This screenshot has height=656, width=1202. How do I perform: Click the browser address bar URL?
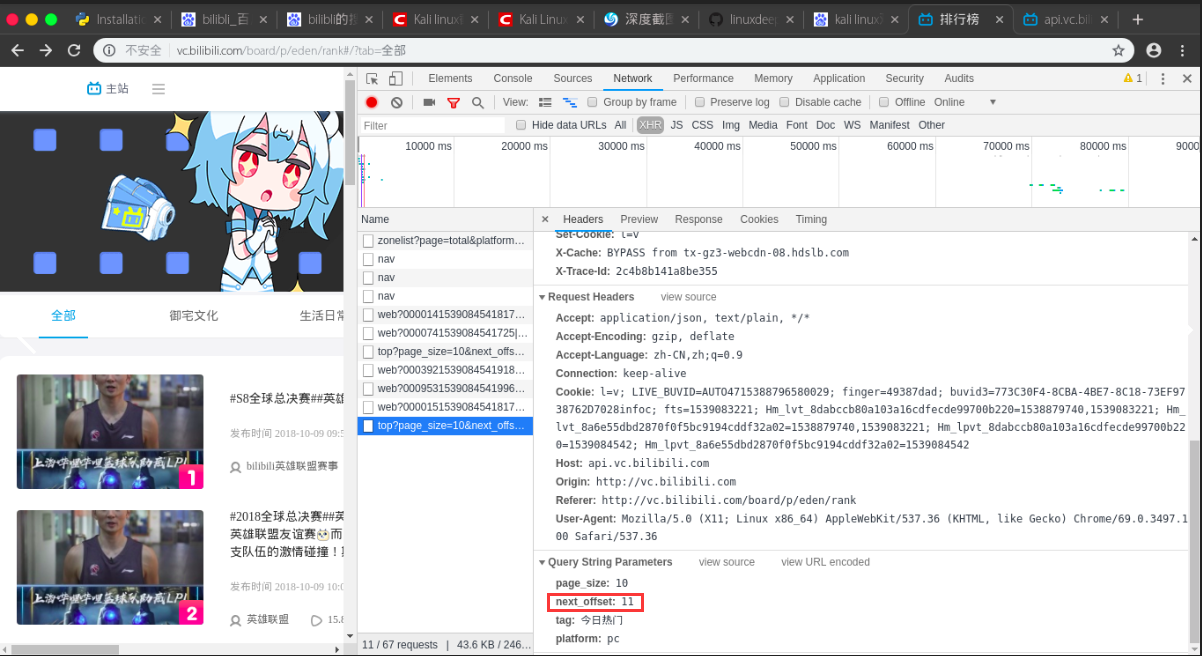click(292, 50)
